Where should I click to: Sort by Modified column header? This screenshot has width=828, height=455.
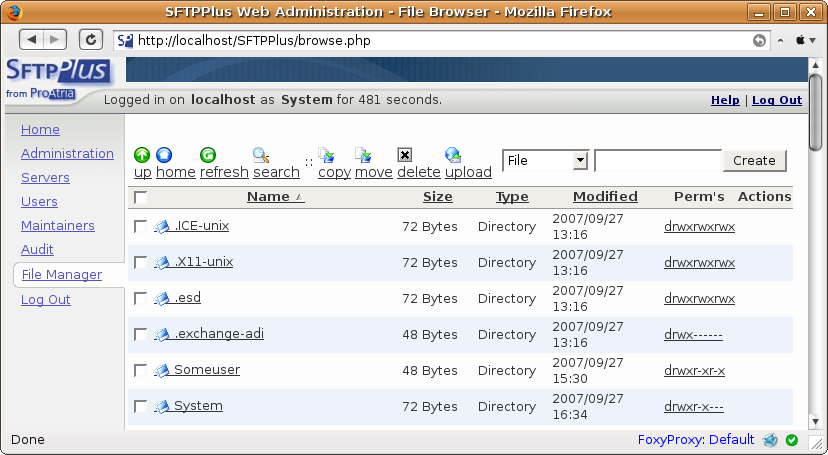[605, 196]
